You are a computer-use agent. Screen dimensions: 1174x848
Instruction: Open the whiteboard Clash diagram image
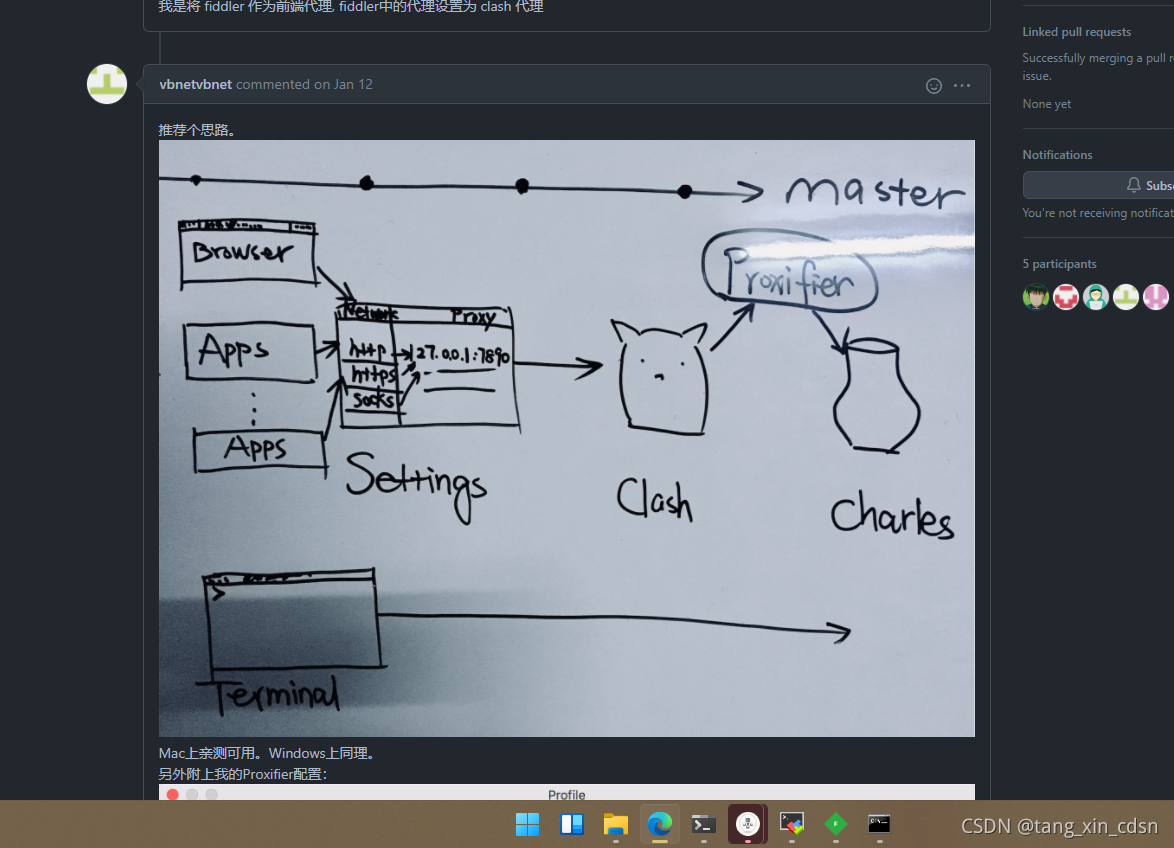[x=567, y=439]
